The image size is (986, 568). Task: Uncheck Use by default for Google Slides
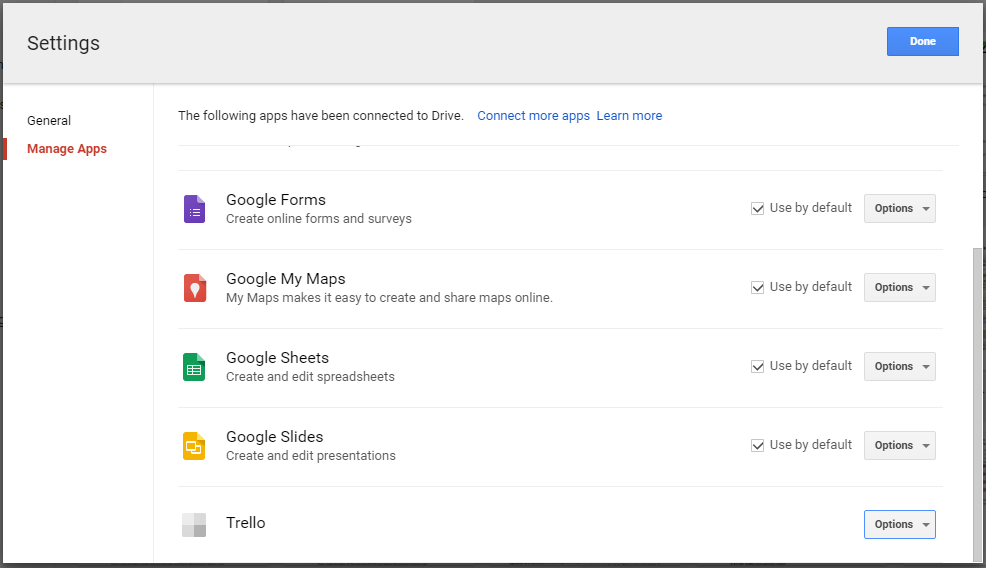[x=758, y=445]
